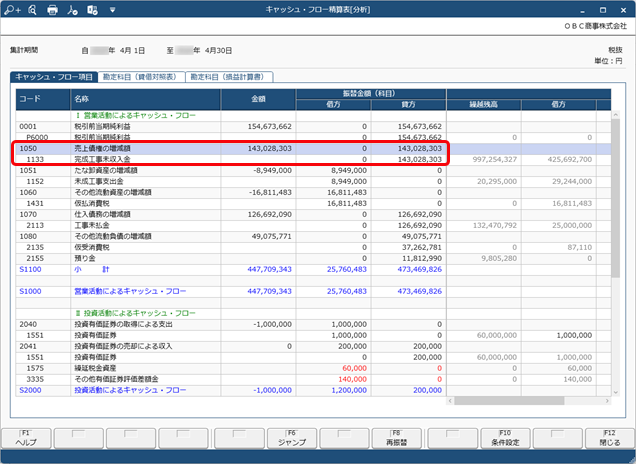Viewport: 636px width, 464px height.
Task: Click code 0001 cell
Action: (43, 127)
